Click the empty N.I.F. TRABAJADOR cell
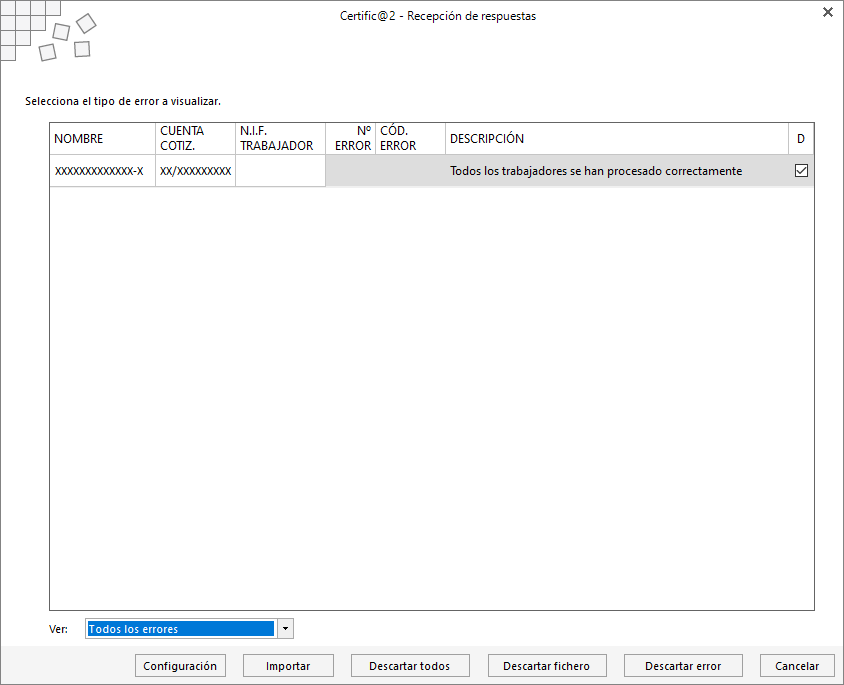Viewport: 844px width, 685px height. click(x=280, y=171)
